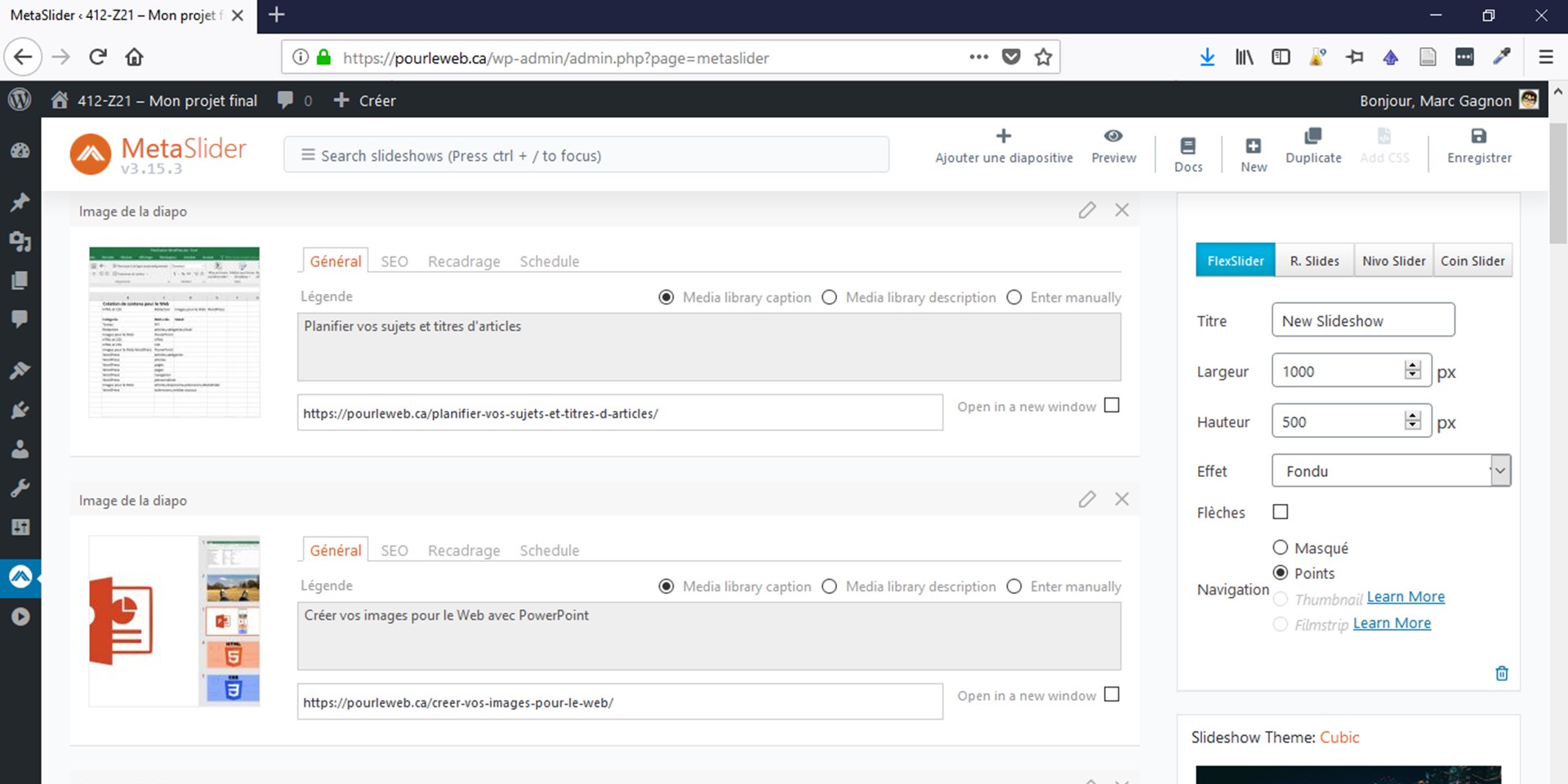The height and width of the screenshot is (784, 1568).
Task: Open the Effet Fondu dropdown
Action: coord(1391,470)
